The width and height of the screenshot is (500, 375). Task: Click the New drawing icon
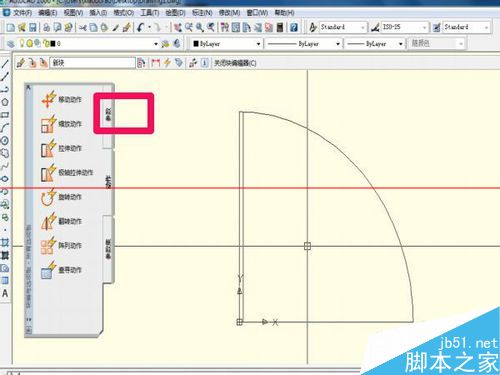tap(11, 27)
